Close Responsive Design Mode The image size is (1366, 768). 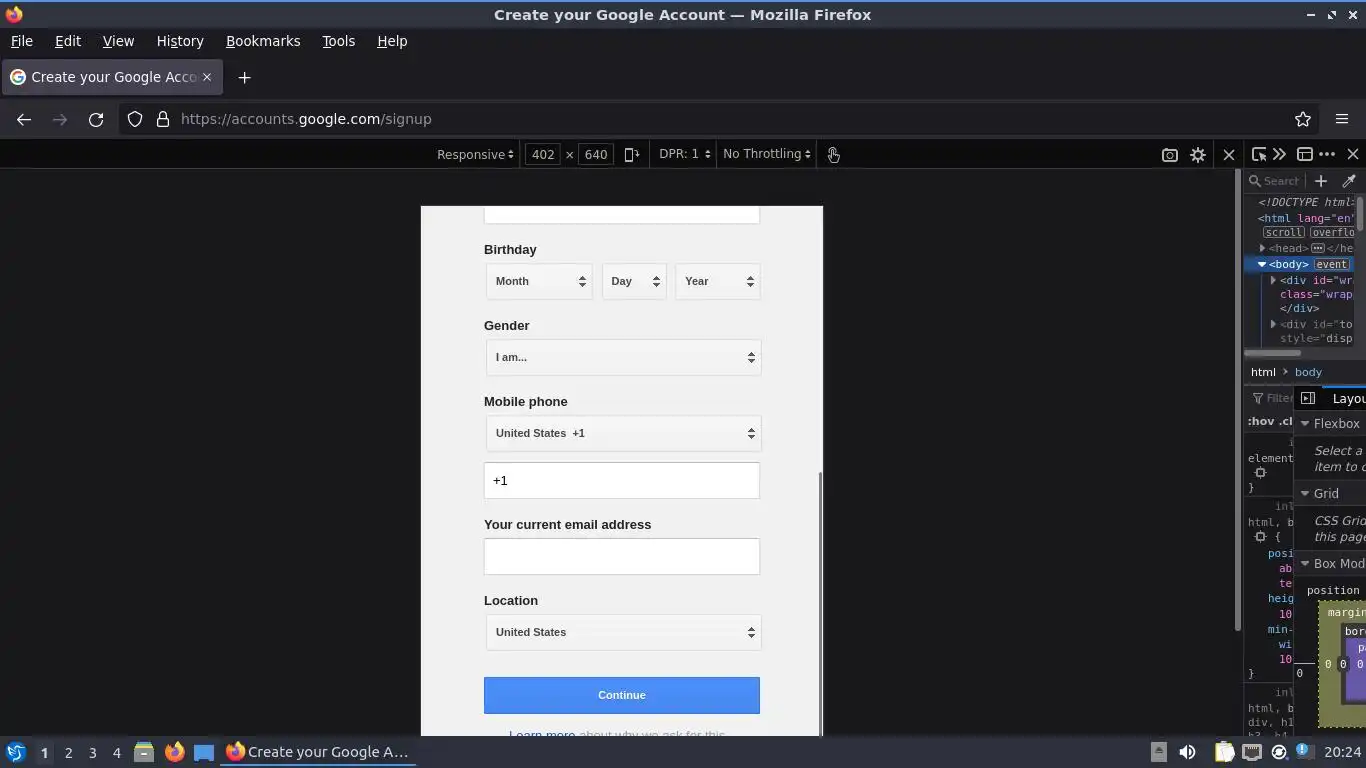1229,154
